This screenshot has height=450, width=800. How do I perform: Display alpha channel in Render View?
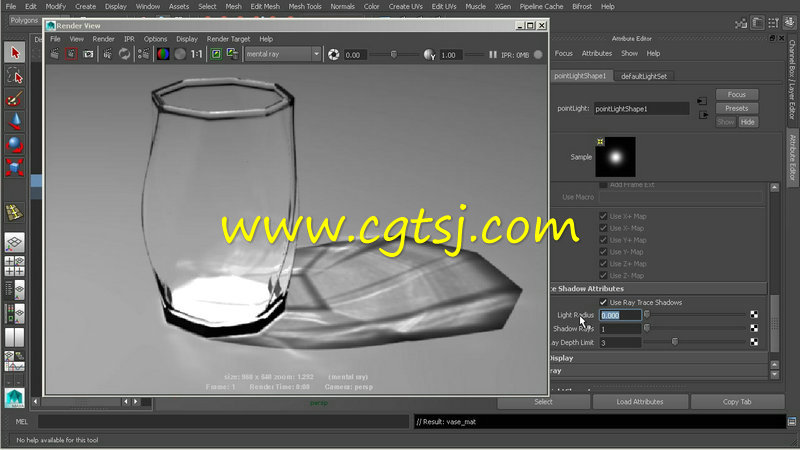[x=180, y=54]
